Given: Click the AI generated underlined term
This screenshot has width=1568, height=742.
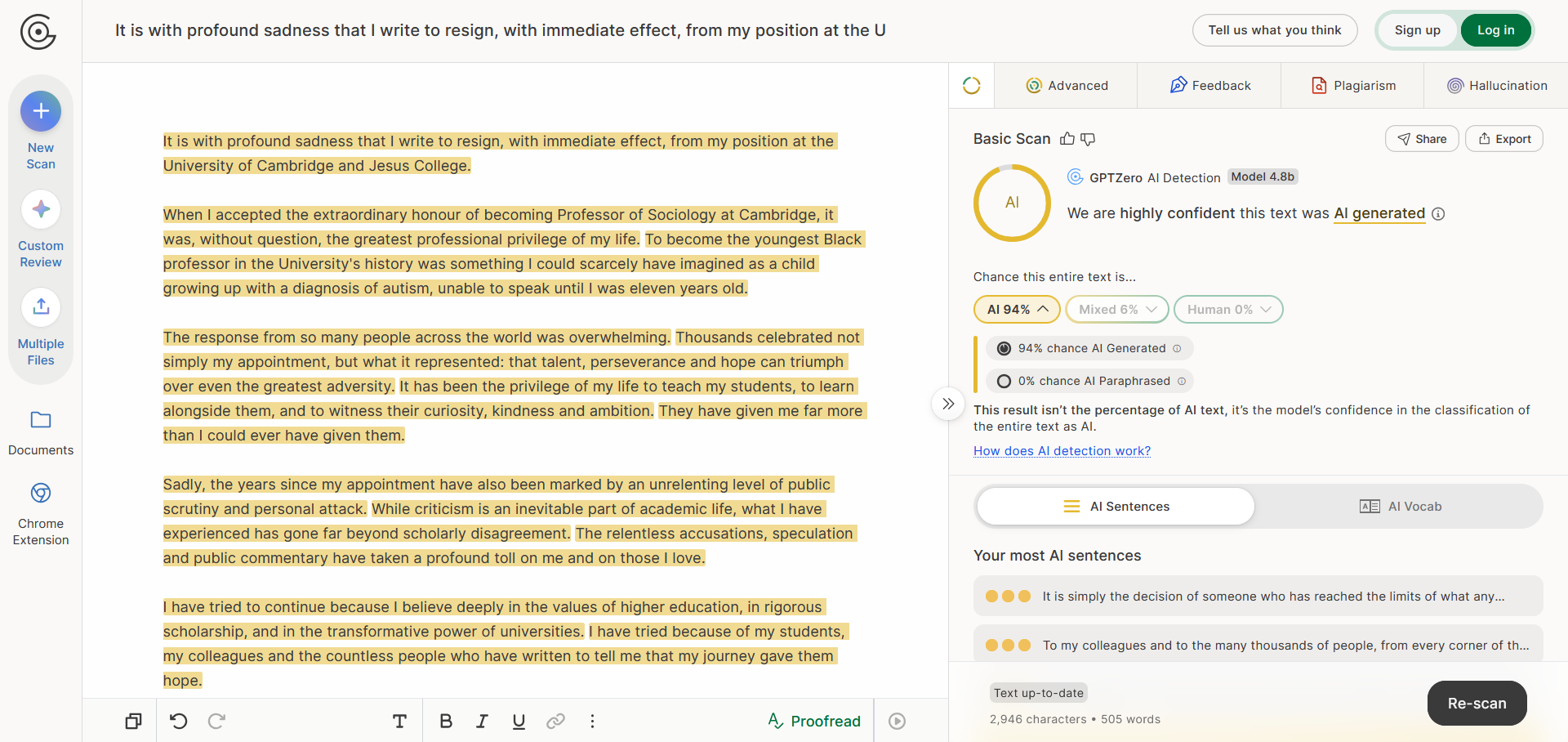Looking at the screenshot, I should click(x=1379, y=213).
